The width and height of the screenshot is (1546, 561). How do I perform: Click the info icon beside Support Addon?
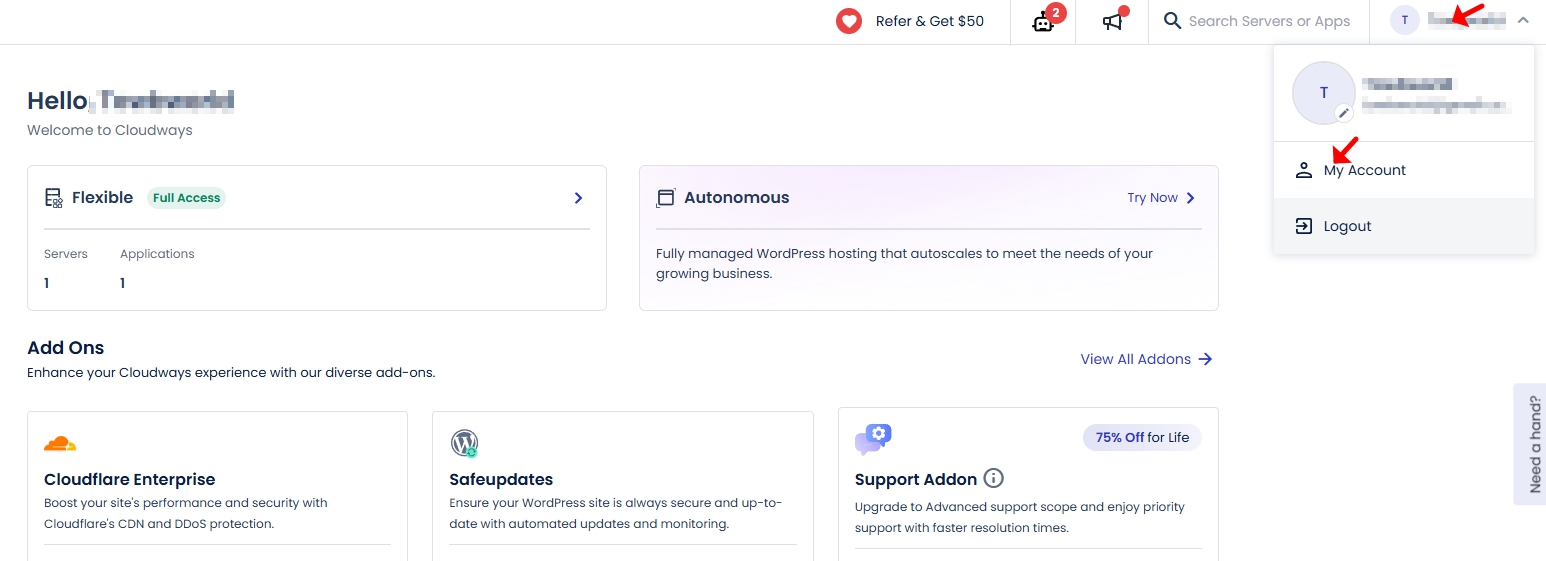993,478
